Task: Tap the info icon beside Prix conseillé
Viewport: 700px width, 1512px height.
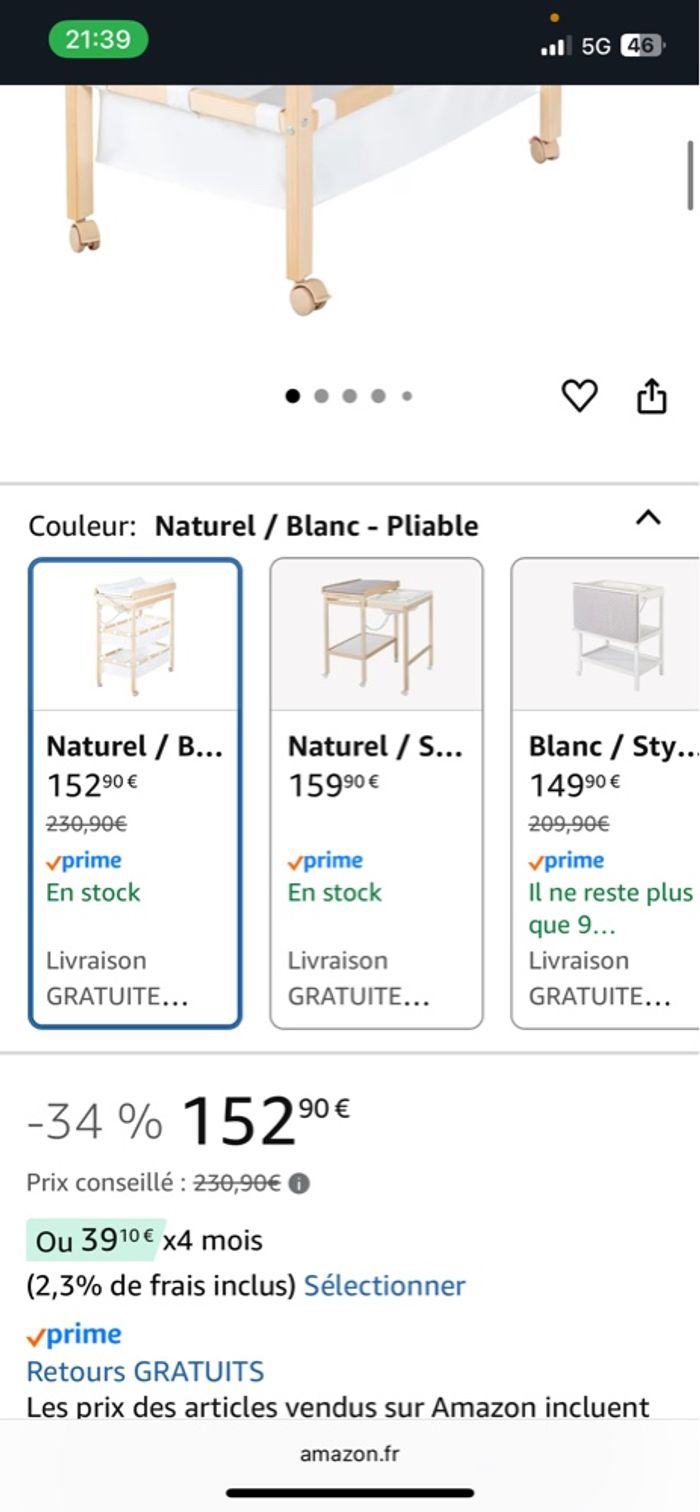Action: [299, 1184]
